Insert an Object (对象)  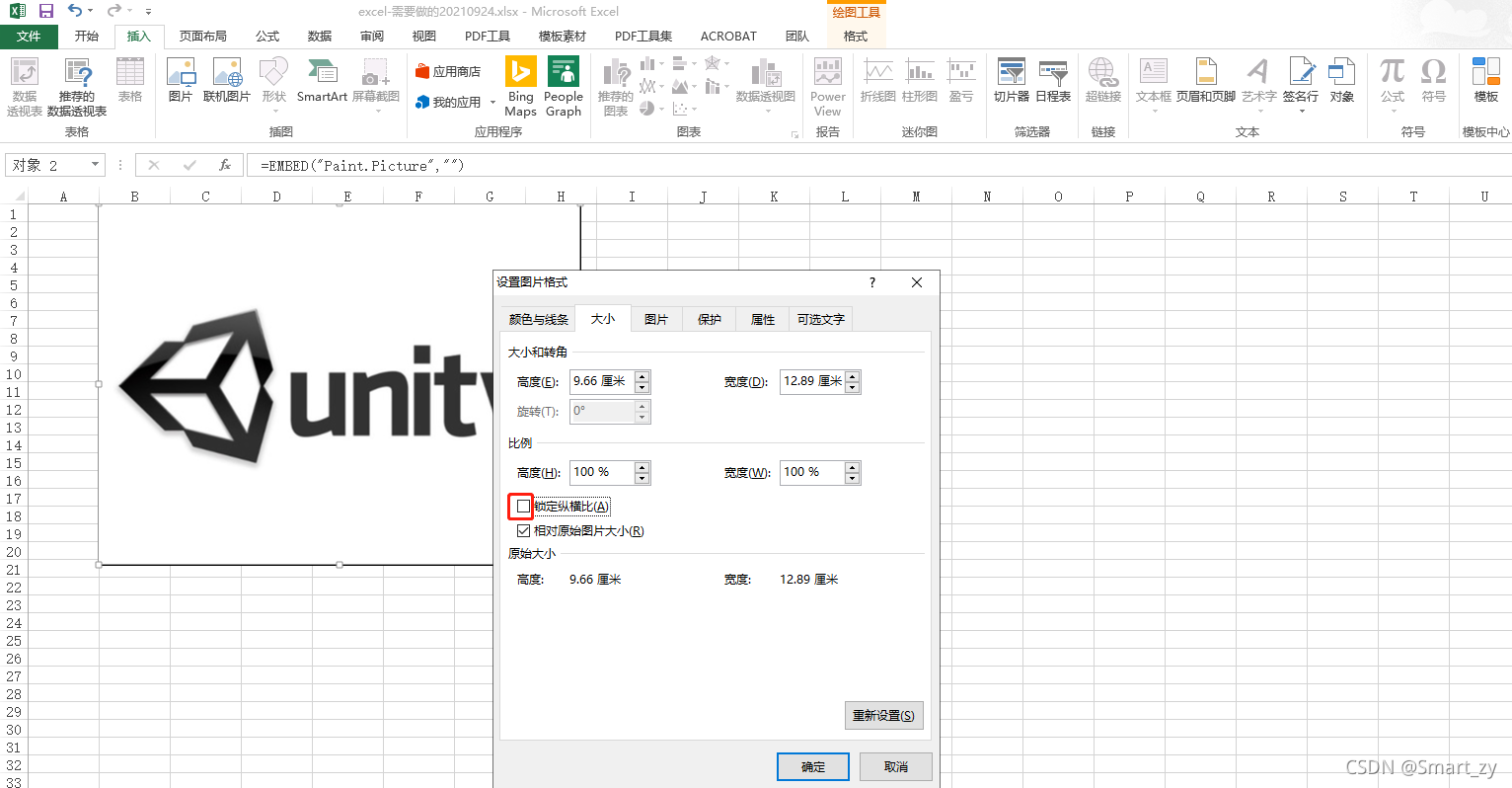[x=1342, y=81]
